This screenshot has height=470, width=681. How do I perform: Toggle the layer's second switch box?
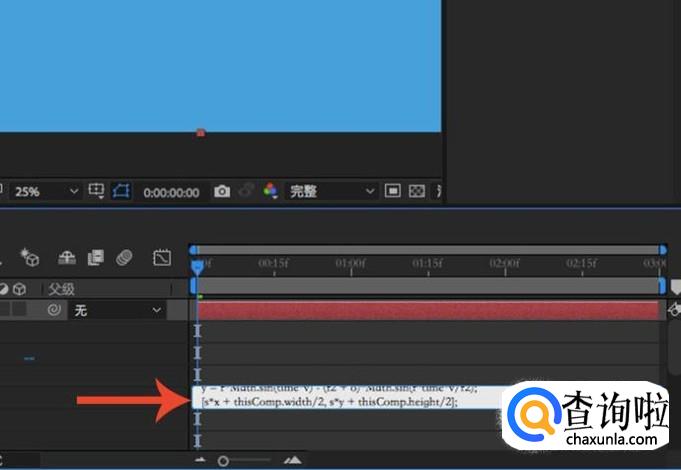tap(19, 309)
